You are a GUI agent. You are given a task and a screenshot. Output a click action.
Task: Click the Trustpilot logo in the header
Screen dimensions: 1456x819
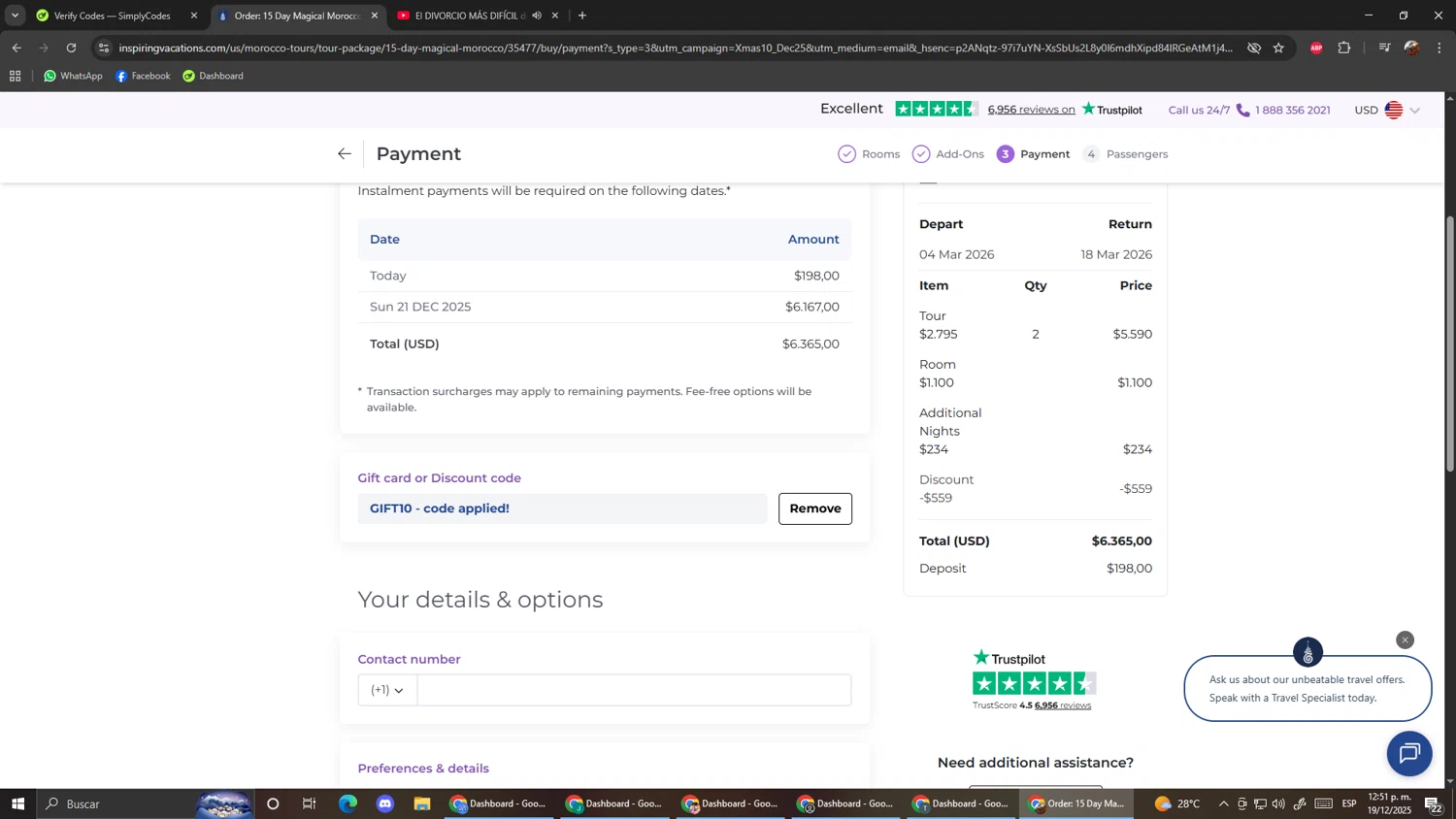pyautogui.click(x=1112, y=109)
